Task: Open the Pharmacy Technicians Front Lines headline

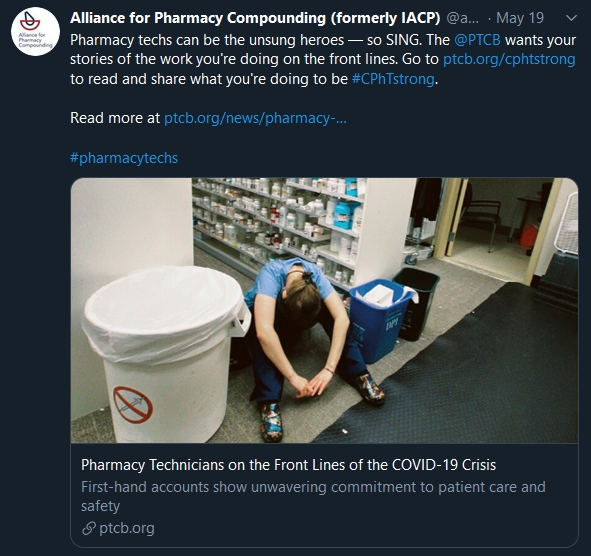Action: pos(288,465)
